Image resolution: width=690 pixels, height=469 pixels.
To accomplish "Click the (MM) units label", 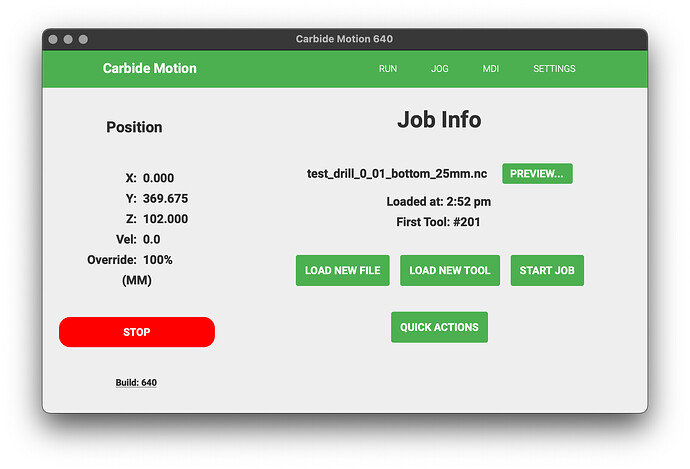I will click(137, 281).
